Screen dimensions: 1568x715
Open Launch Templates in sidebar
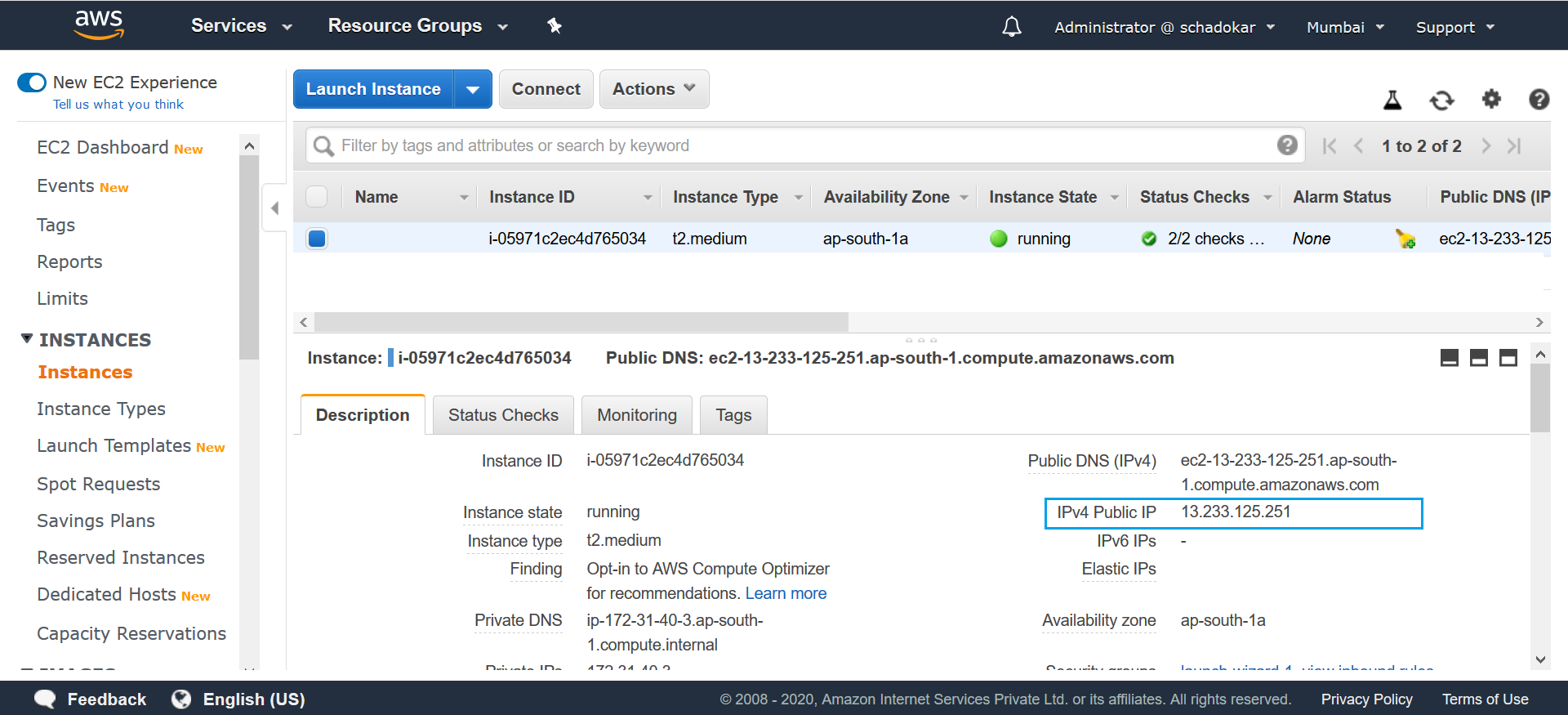[x=114, y=445]
